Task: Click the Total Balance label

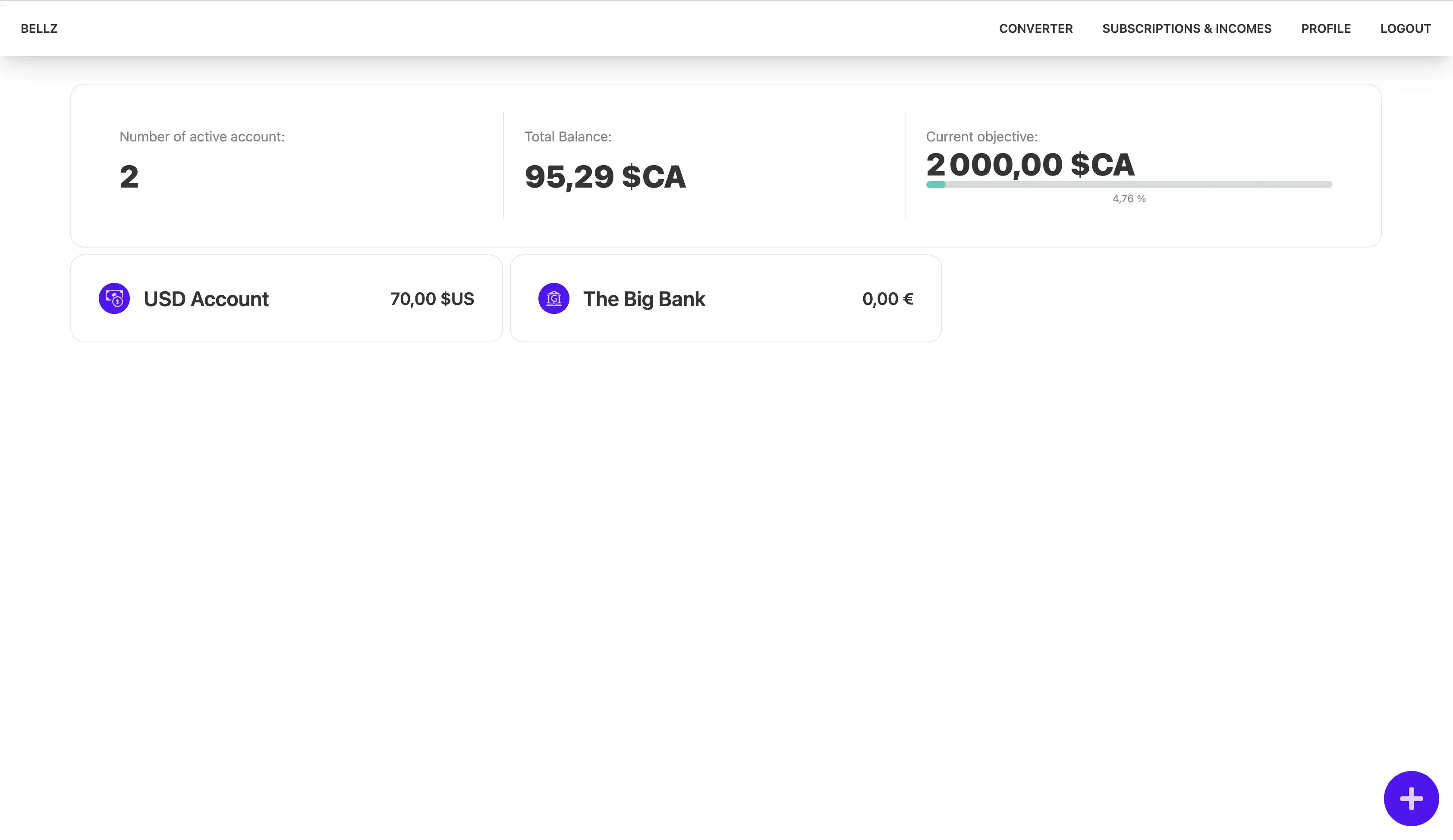Action: (567, 137)
